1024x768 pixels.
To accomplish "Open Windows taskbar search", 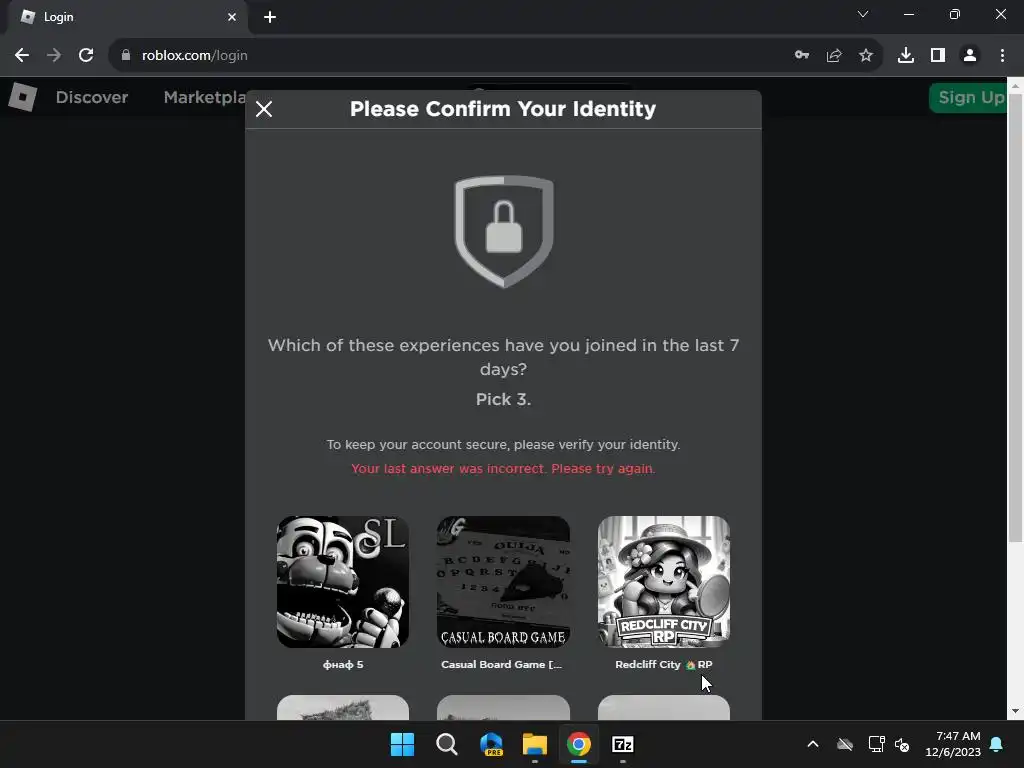I will point(447,744).
